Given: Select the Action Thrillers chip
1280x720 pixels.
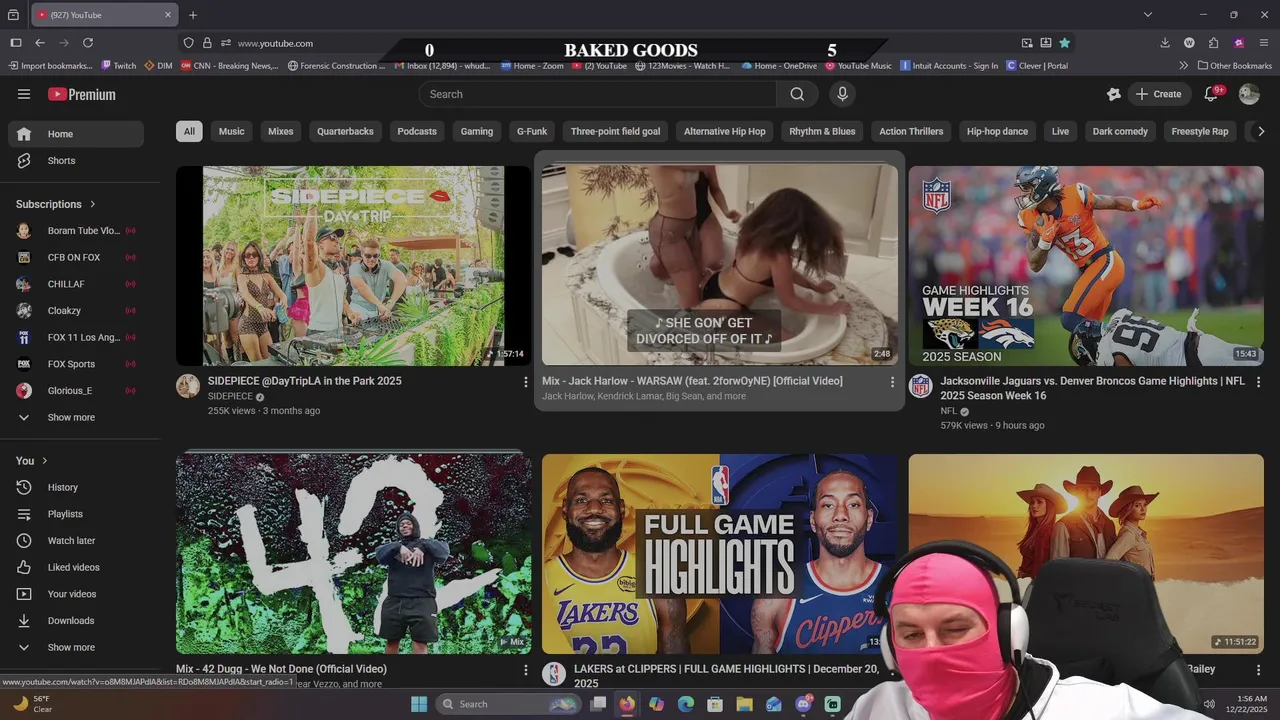Looking at the screenshot, I should pyautogui.click(x=911, y=131).
